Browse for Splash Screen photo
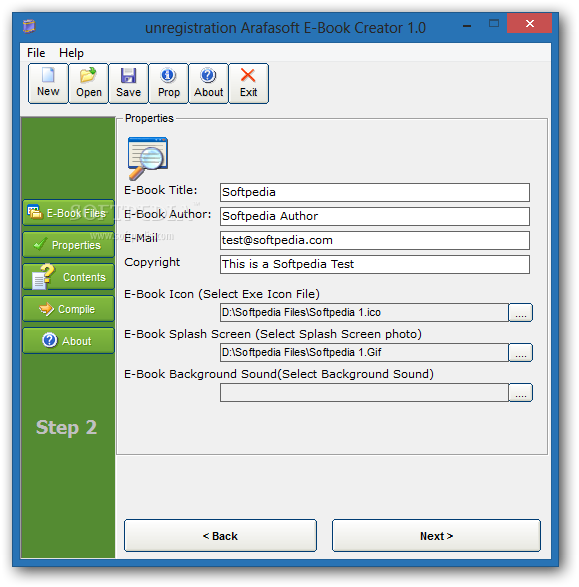This screenshot has width=579, height=587. point(521,352)
